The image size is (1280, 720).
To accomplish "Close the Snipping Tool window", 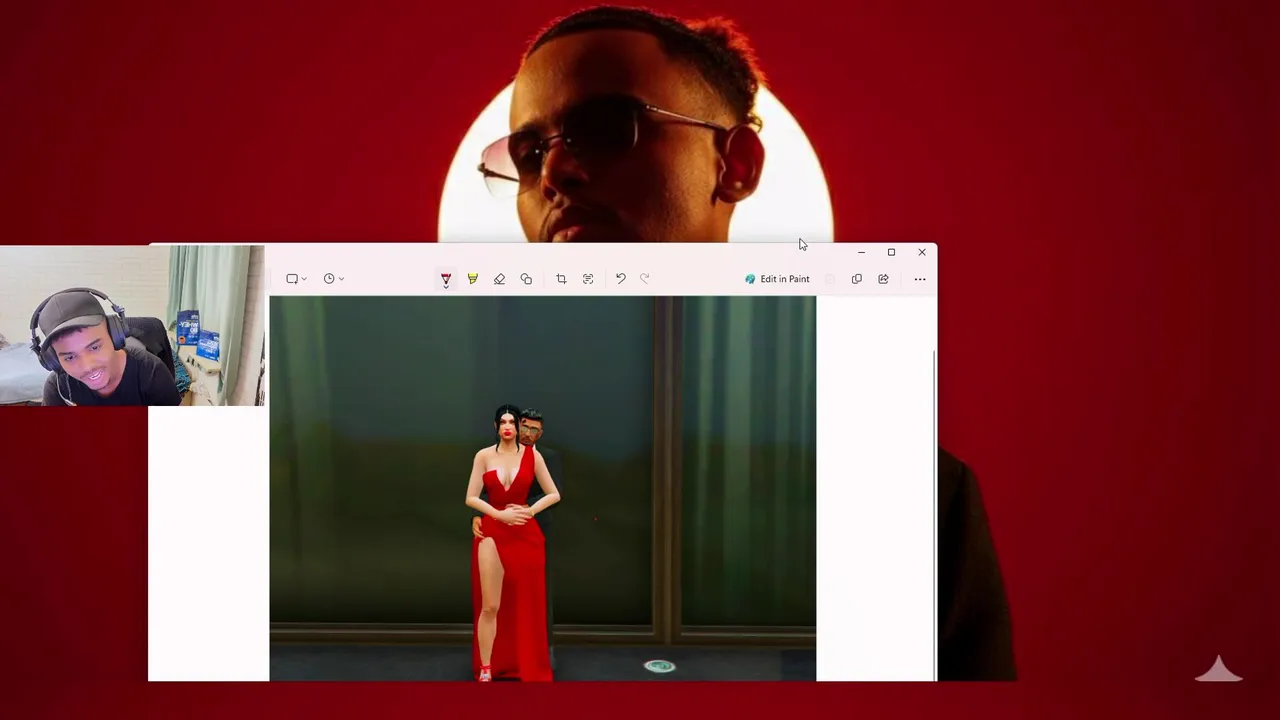I will pyautogui.click(x=922, y=252).
